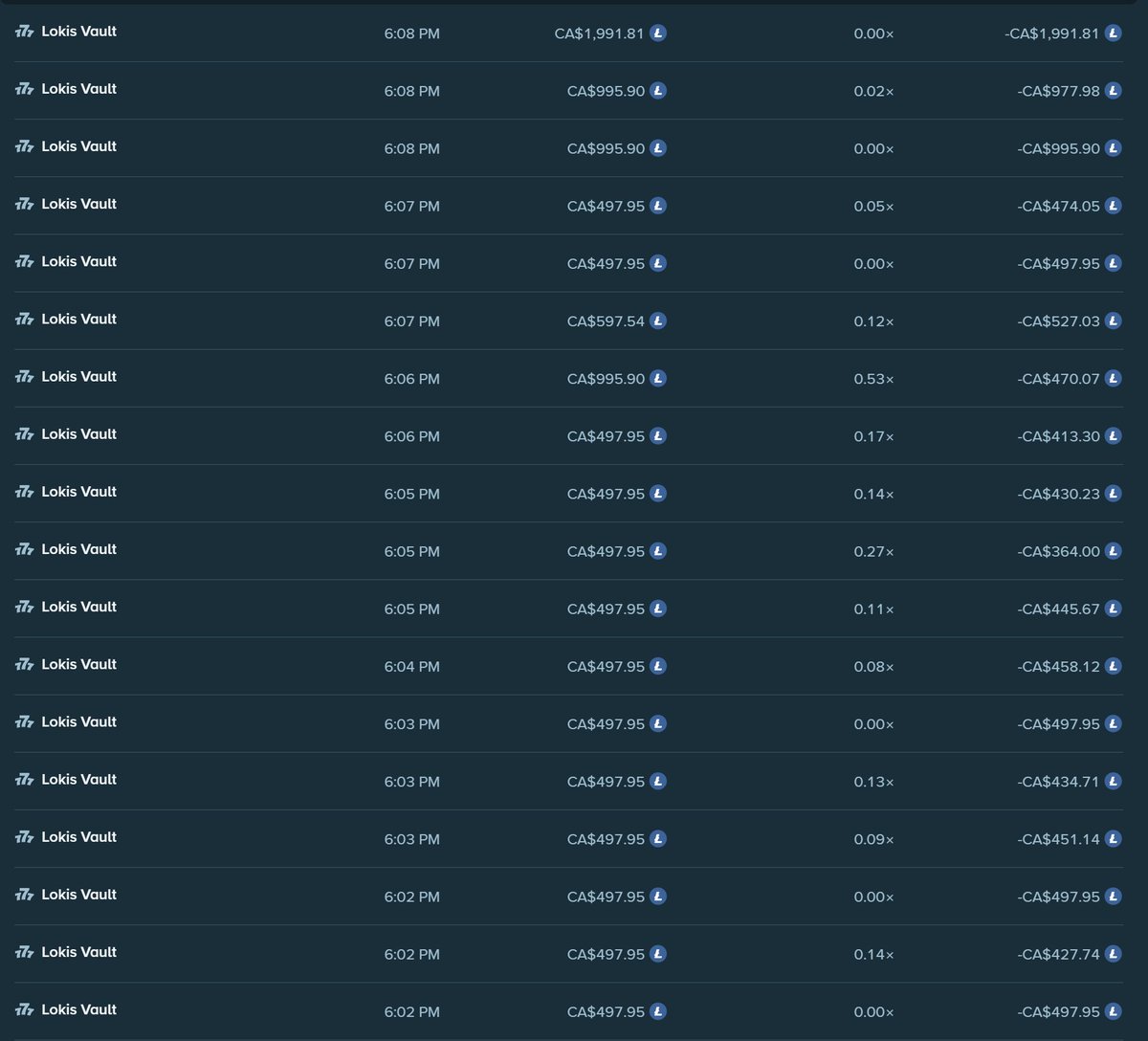The height and width of the screenshot is (1041, 1148).
Task: Click the 0.11× multiplier value
Action: [873, 609]
